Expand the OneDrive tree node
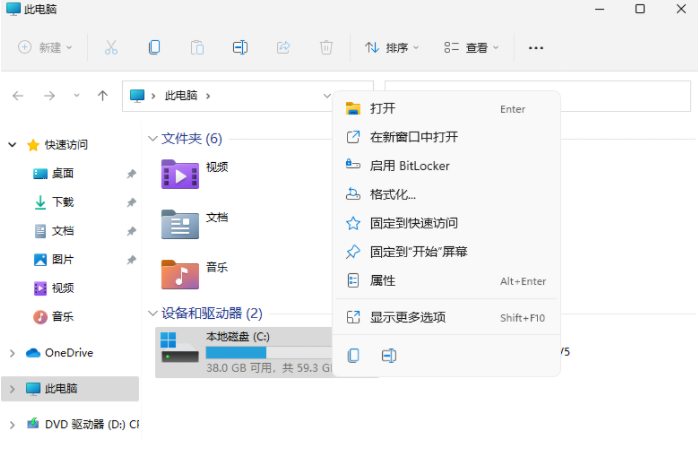 [12, 353]
